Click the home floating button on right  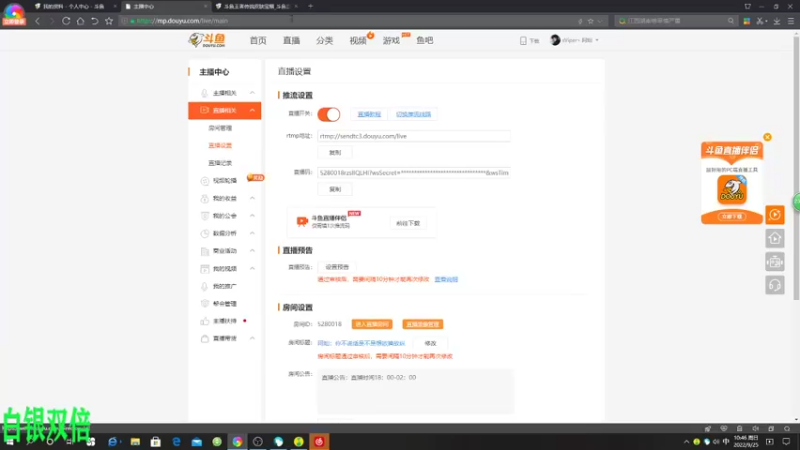[x=774, y=238]
